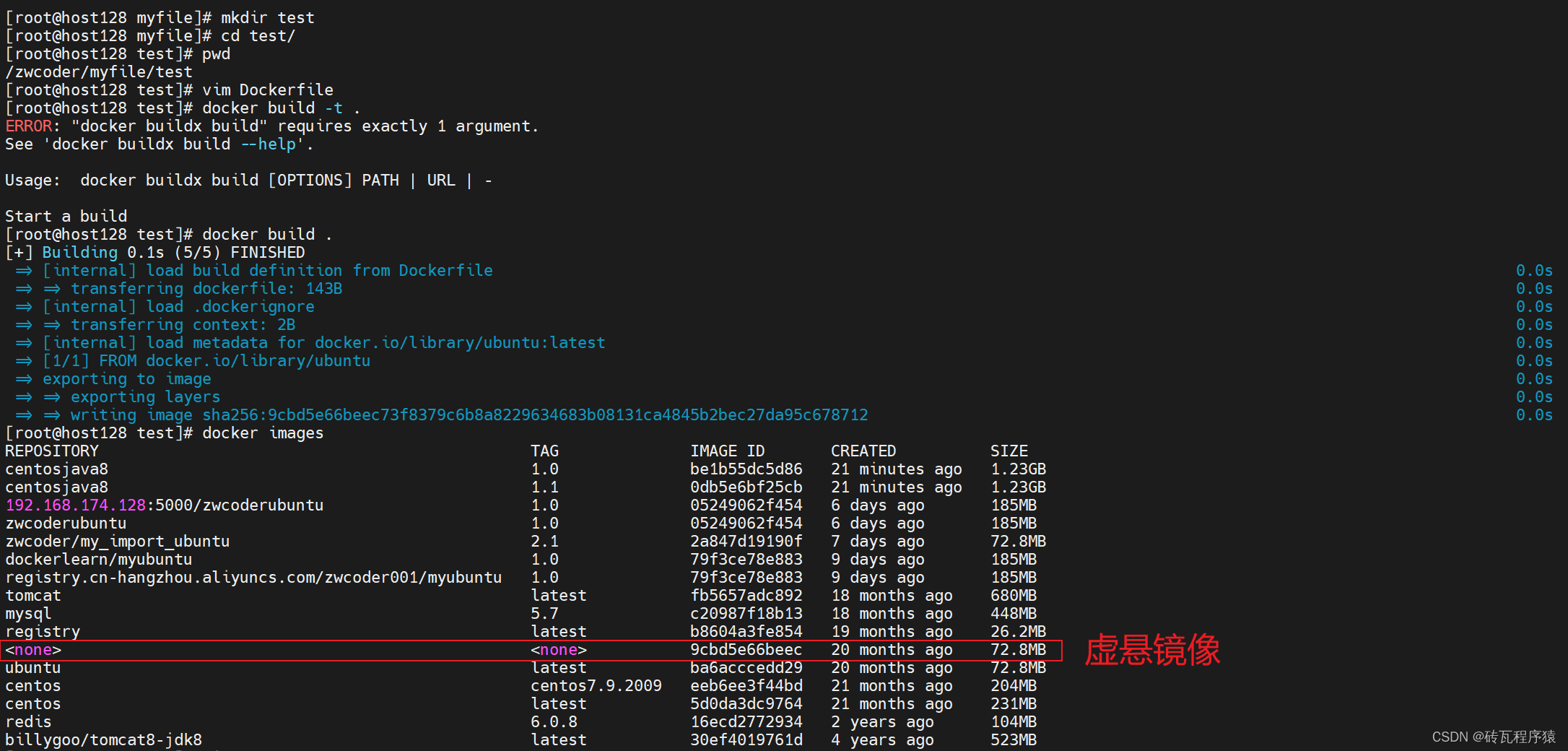Screen dimensions: 1568x751
Task: Click the mysql tag '5.7'
Action: [x=545, y=613]
